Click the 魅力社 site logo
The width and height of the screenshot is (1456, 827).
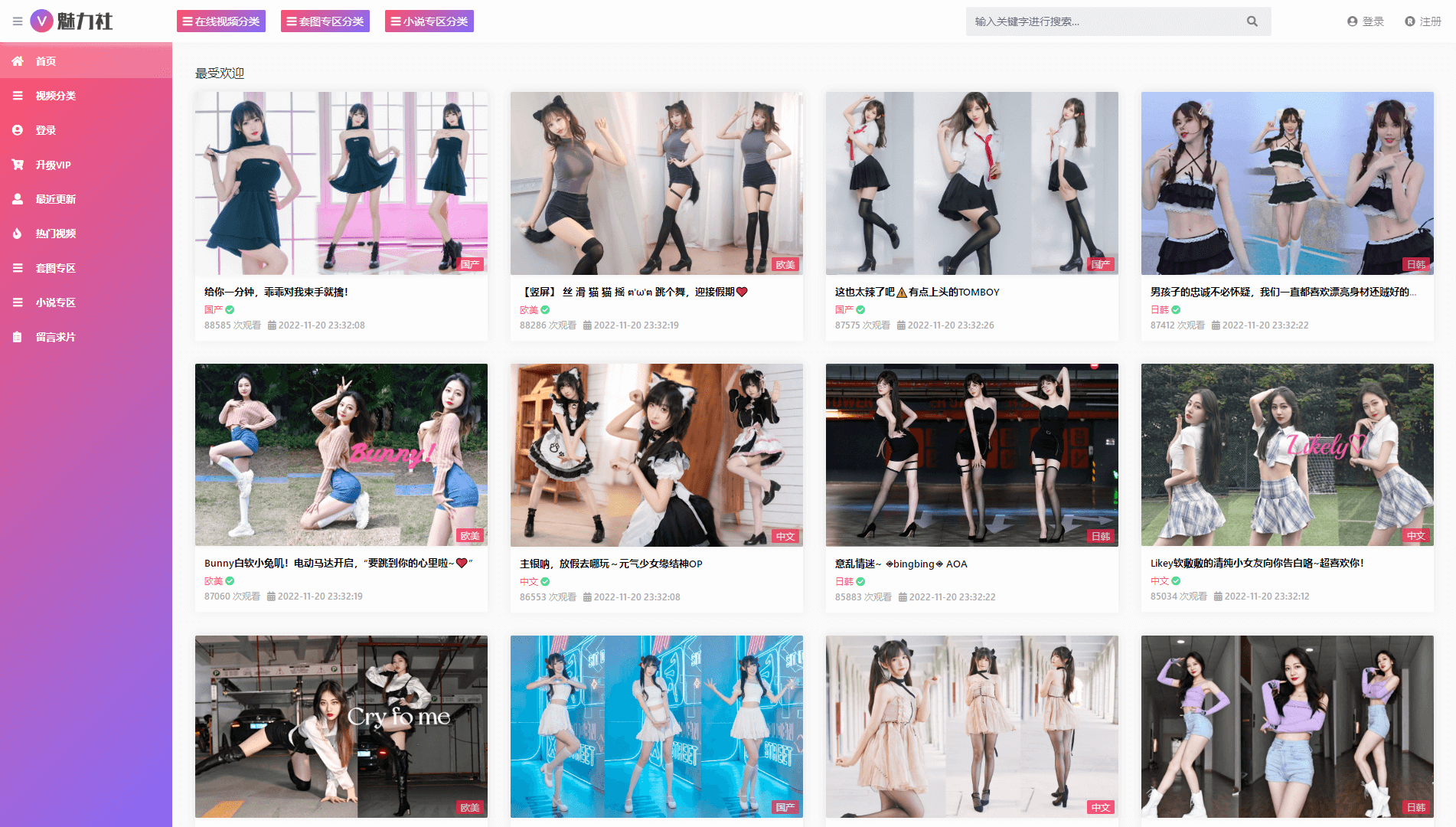72,21
